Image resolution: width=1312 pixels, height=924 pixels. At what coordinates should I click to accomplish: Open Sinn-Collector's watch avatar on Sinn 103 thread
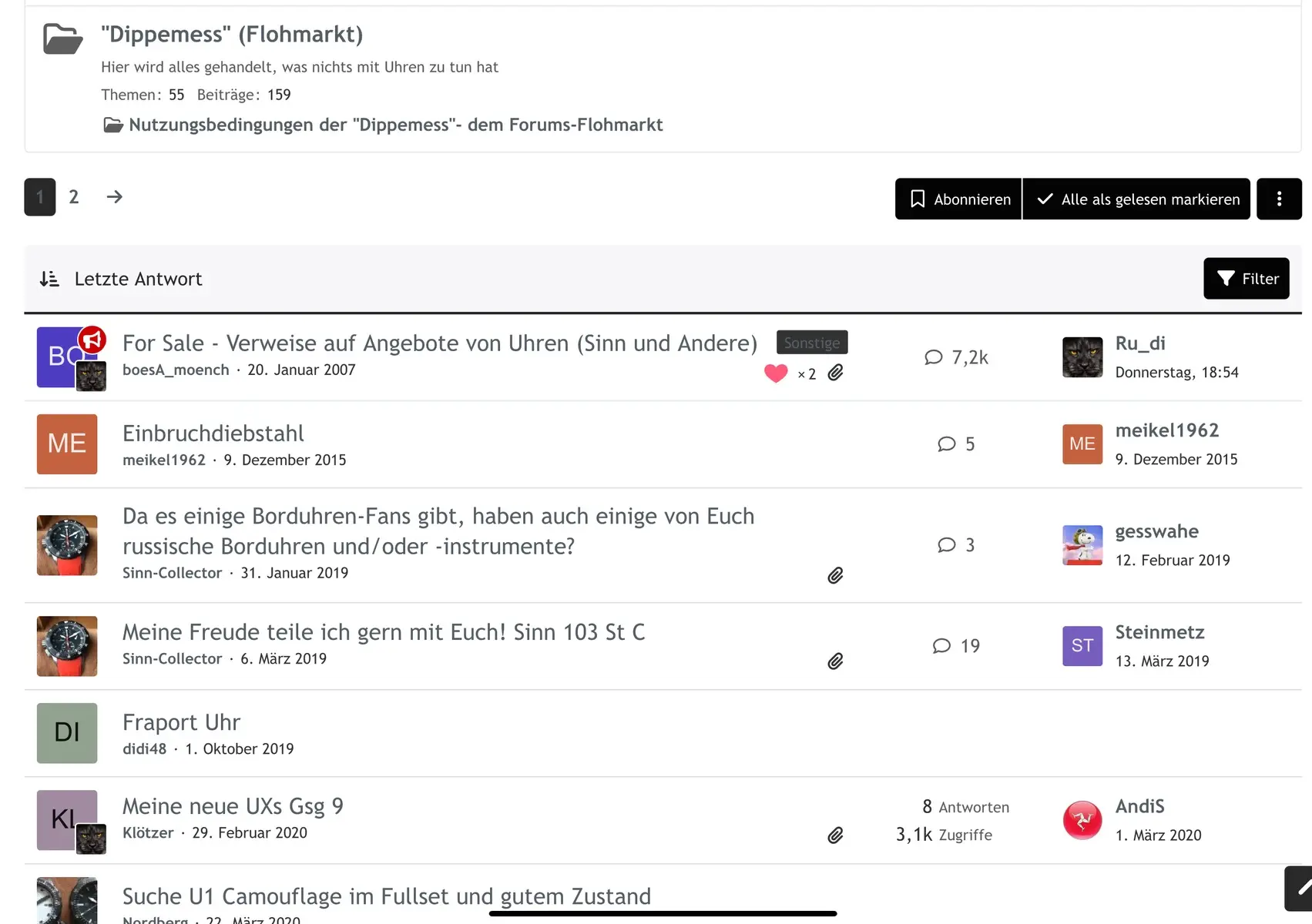67,646
